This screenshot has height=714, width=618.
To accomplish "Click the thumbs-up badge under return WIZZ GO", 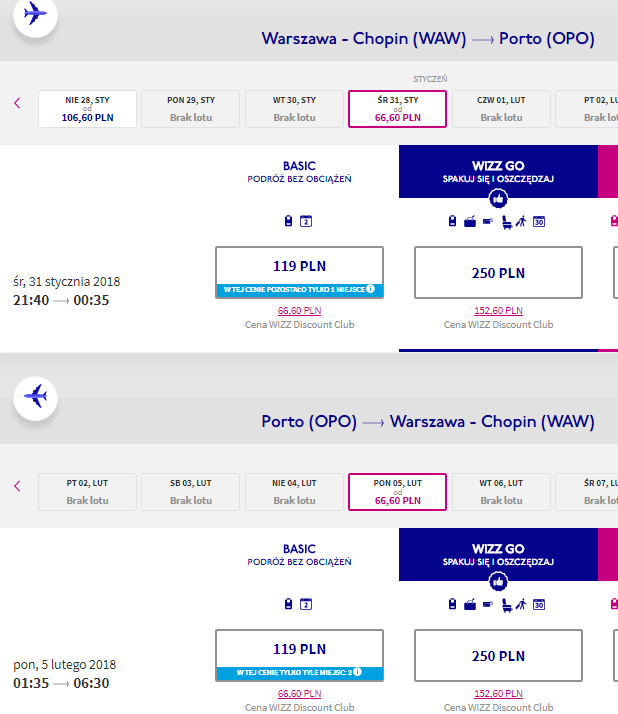I will pyautogui.click(x=498, y=581).
